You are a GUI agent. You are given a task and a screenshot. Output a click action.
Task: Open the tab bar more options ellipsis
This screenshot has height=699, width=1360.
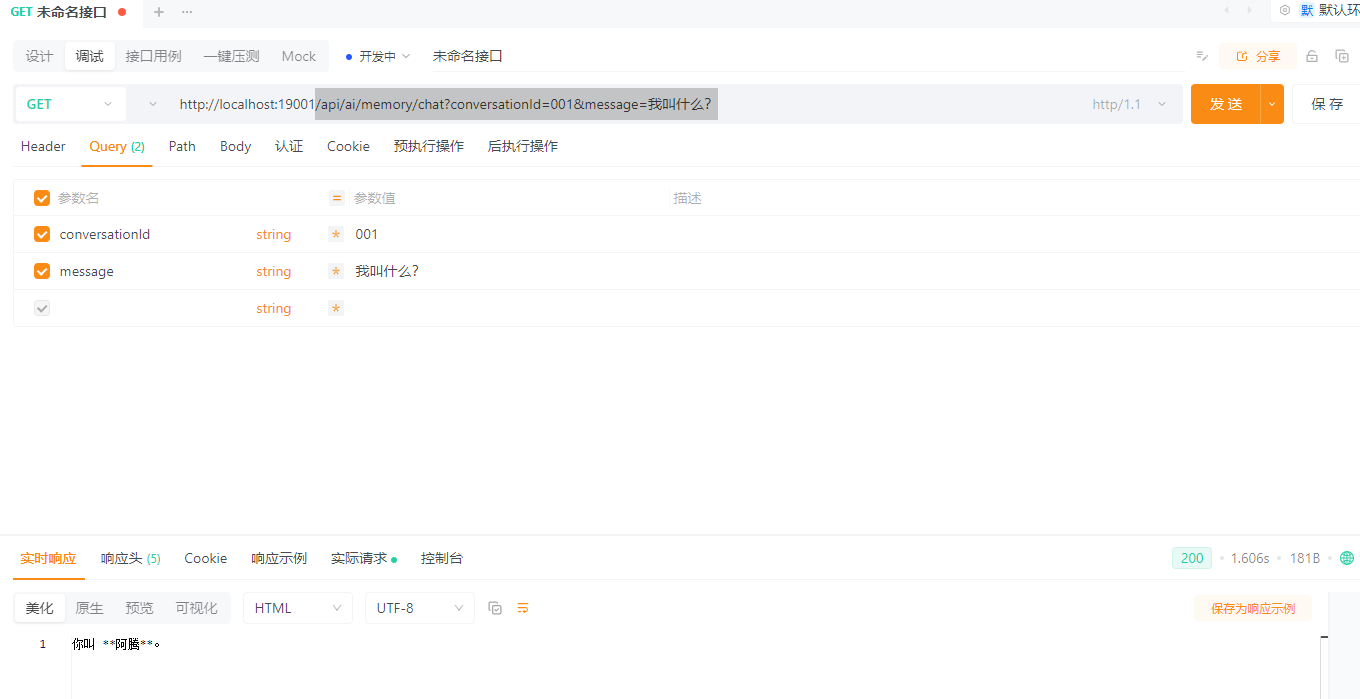[187, 12]
